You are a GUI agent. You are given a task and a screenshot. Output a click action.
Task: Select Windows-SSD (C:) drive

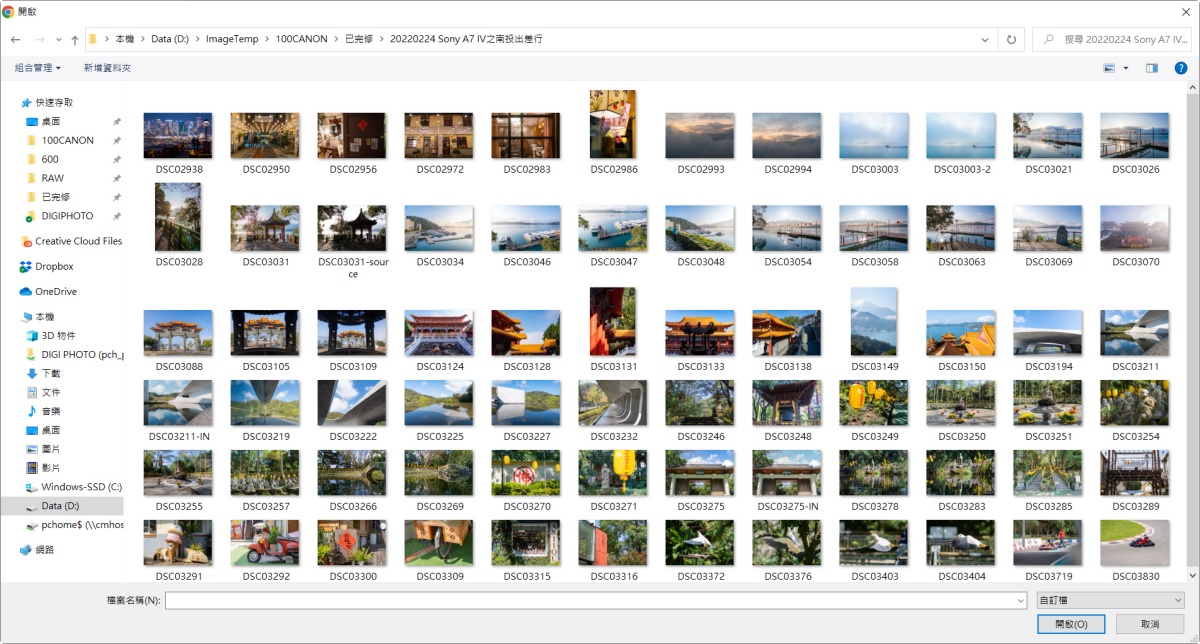pos(81,487)
